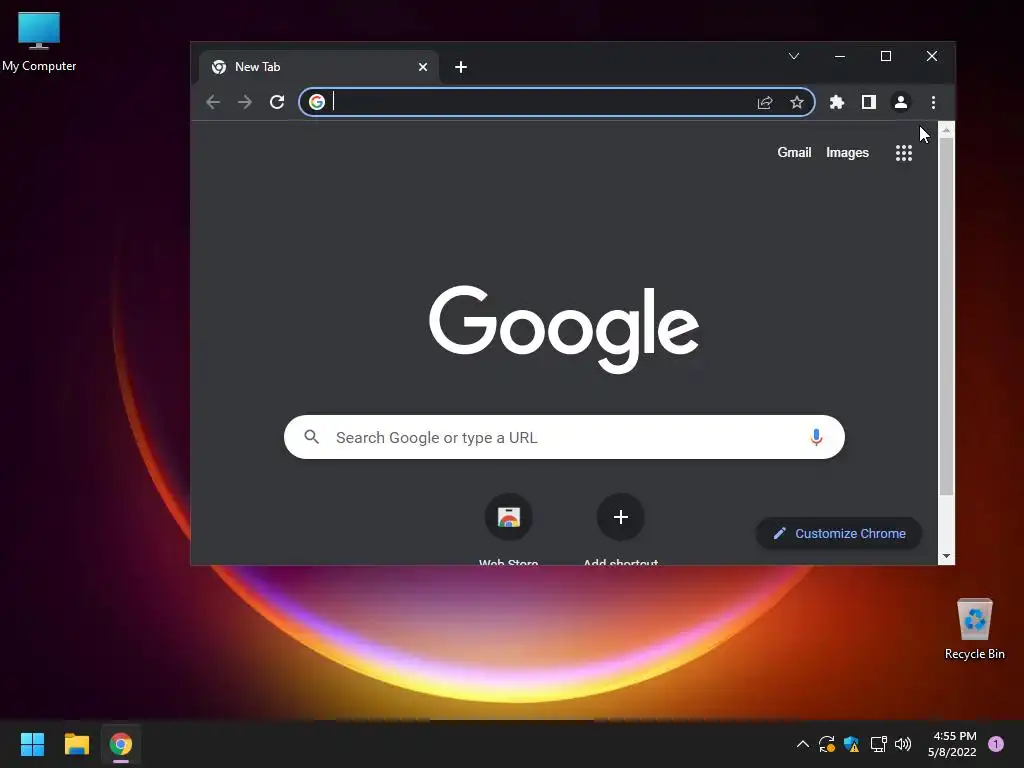Minimize the Chrome window
Viewport: 1024px width, 768px height.
coord(840,56)
